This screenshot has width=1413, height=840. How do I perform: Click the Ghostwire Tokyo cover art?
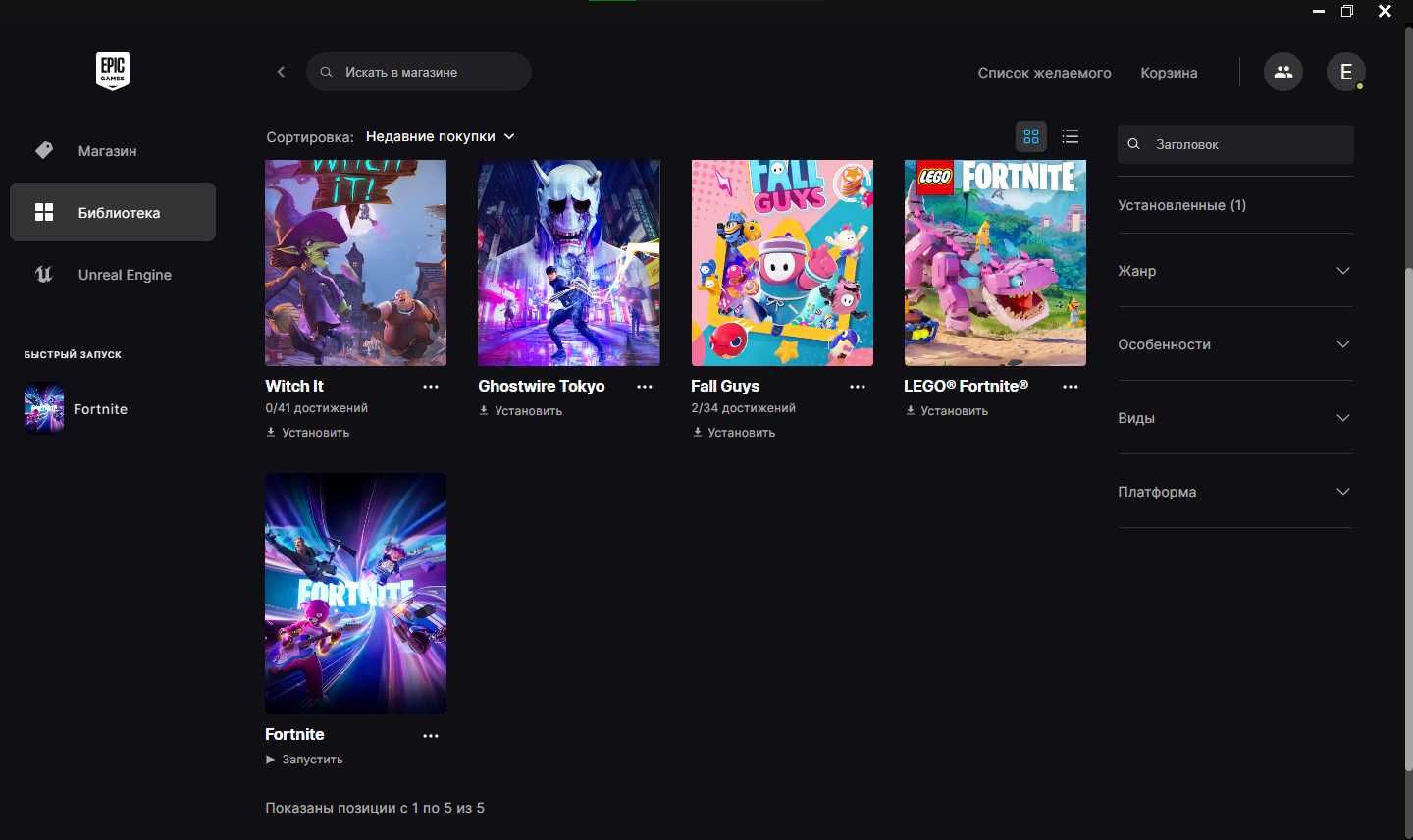coord(569,263)
